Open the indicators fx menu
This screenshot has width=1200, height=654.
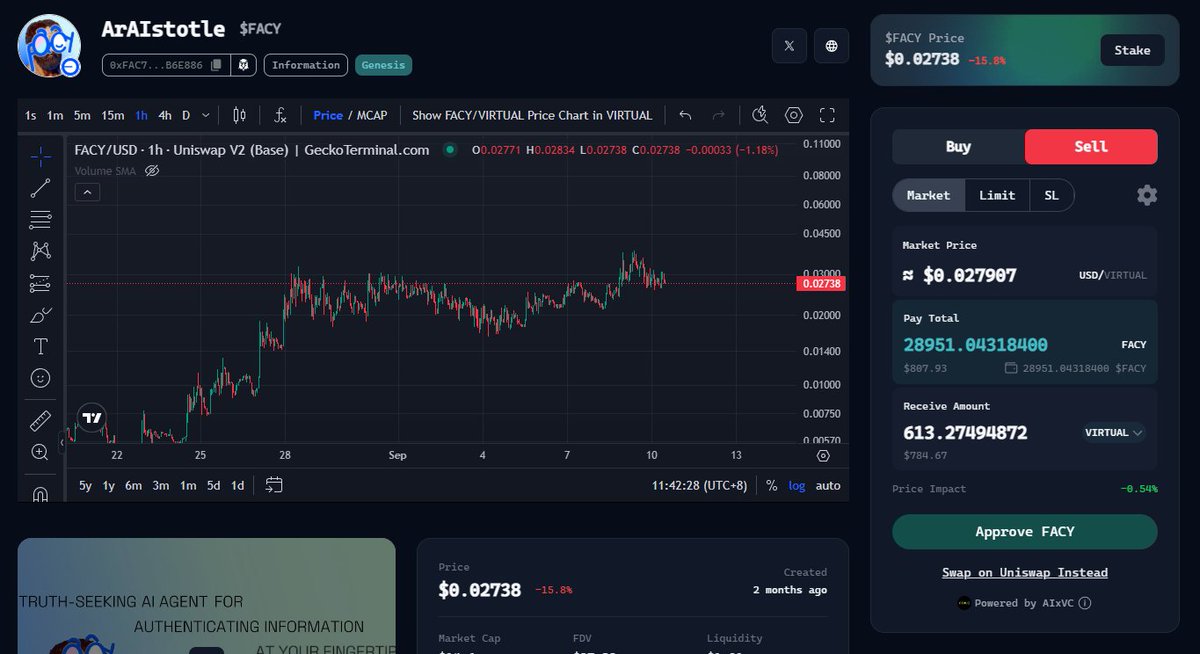click(281, 115)
